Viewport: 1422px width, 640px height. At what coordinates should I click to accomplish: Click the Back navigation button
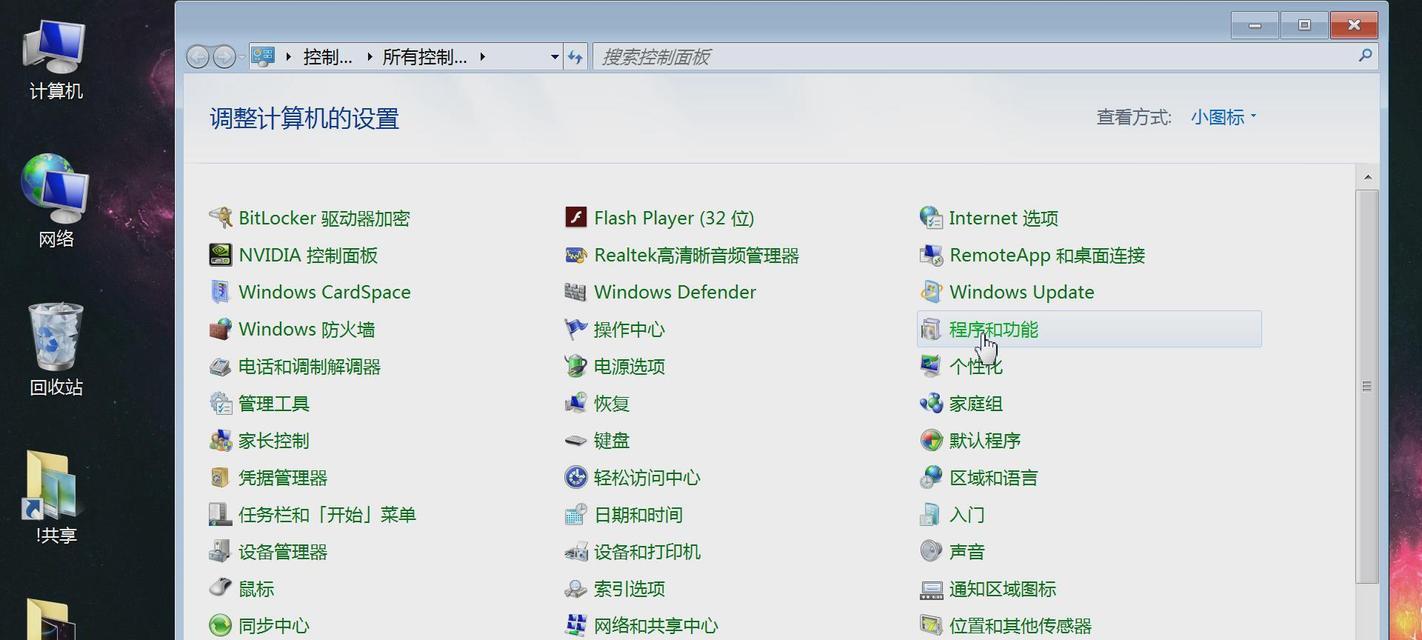click(x=198, y=57)
